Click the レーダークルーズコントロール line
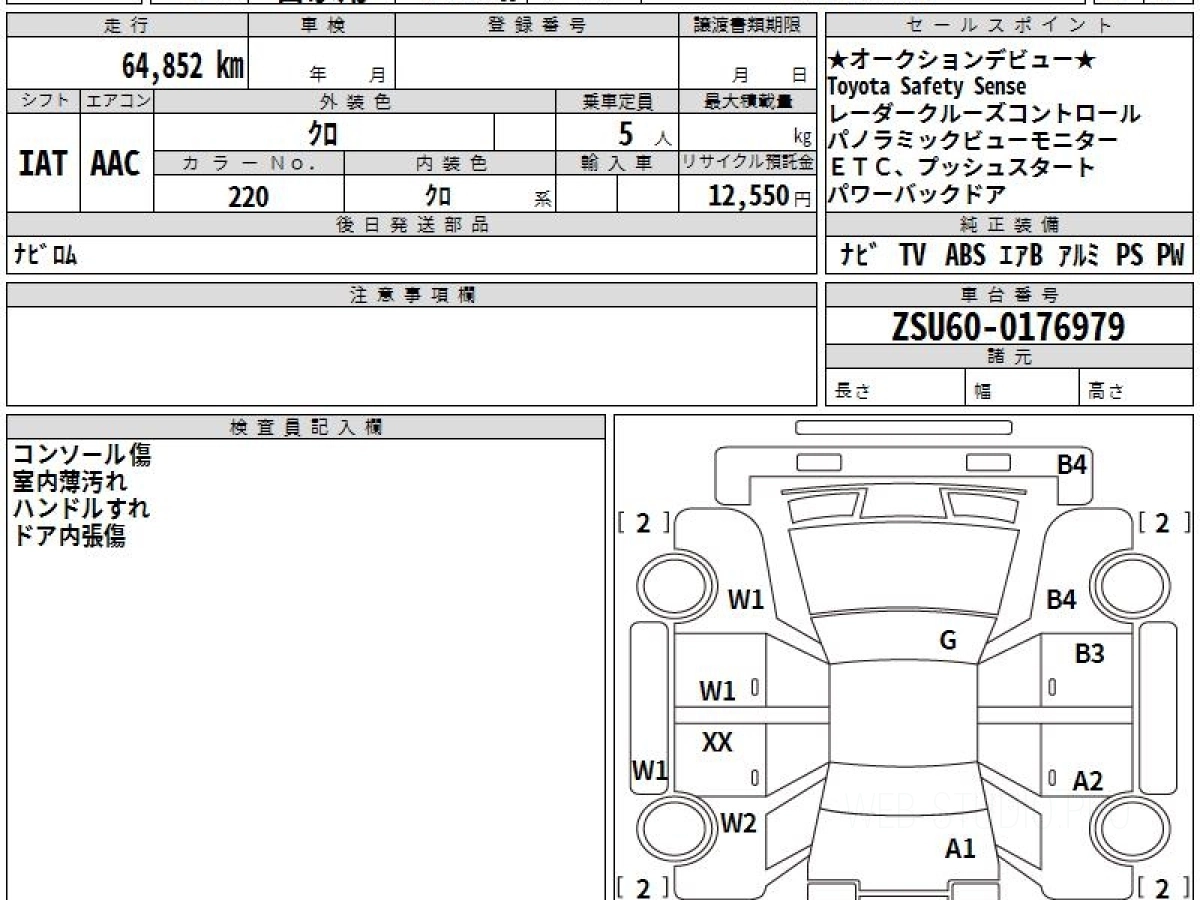 pyautogui.click(x=984, y=114)
